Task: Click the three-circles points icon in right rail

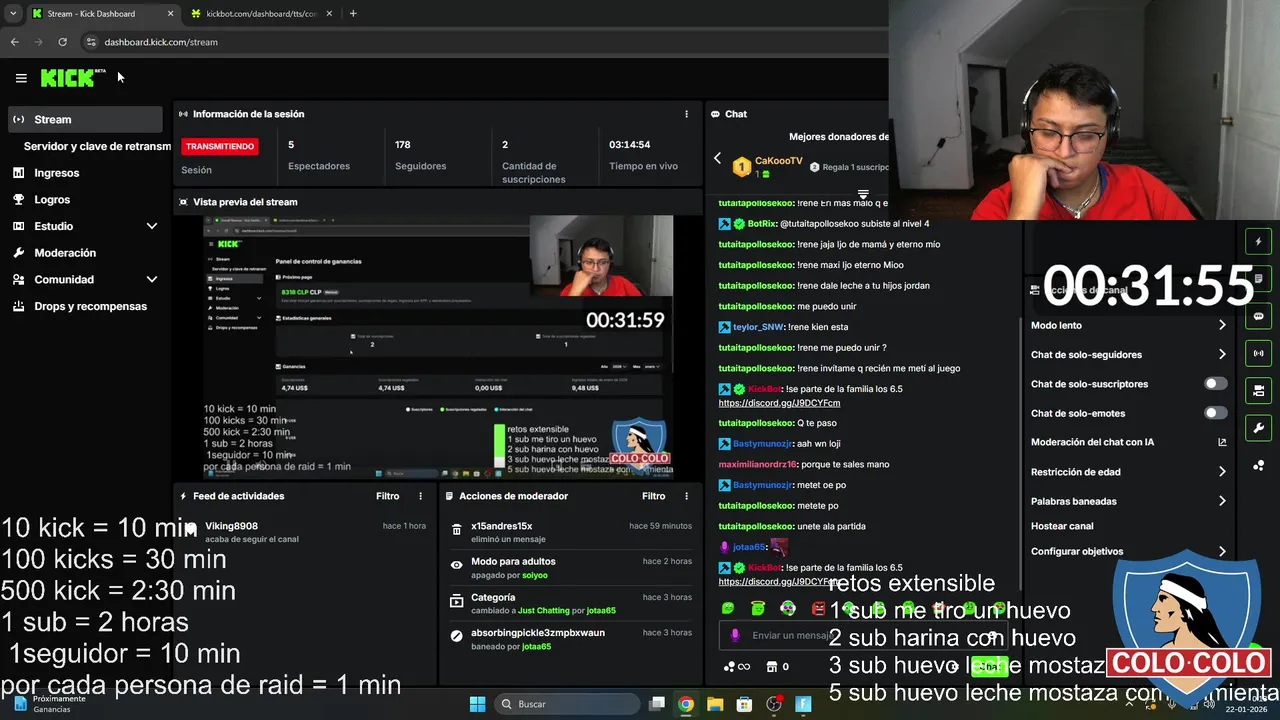Action: point(1258,465)
